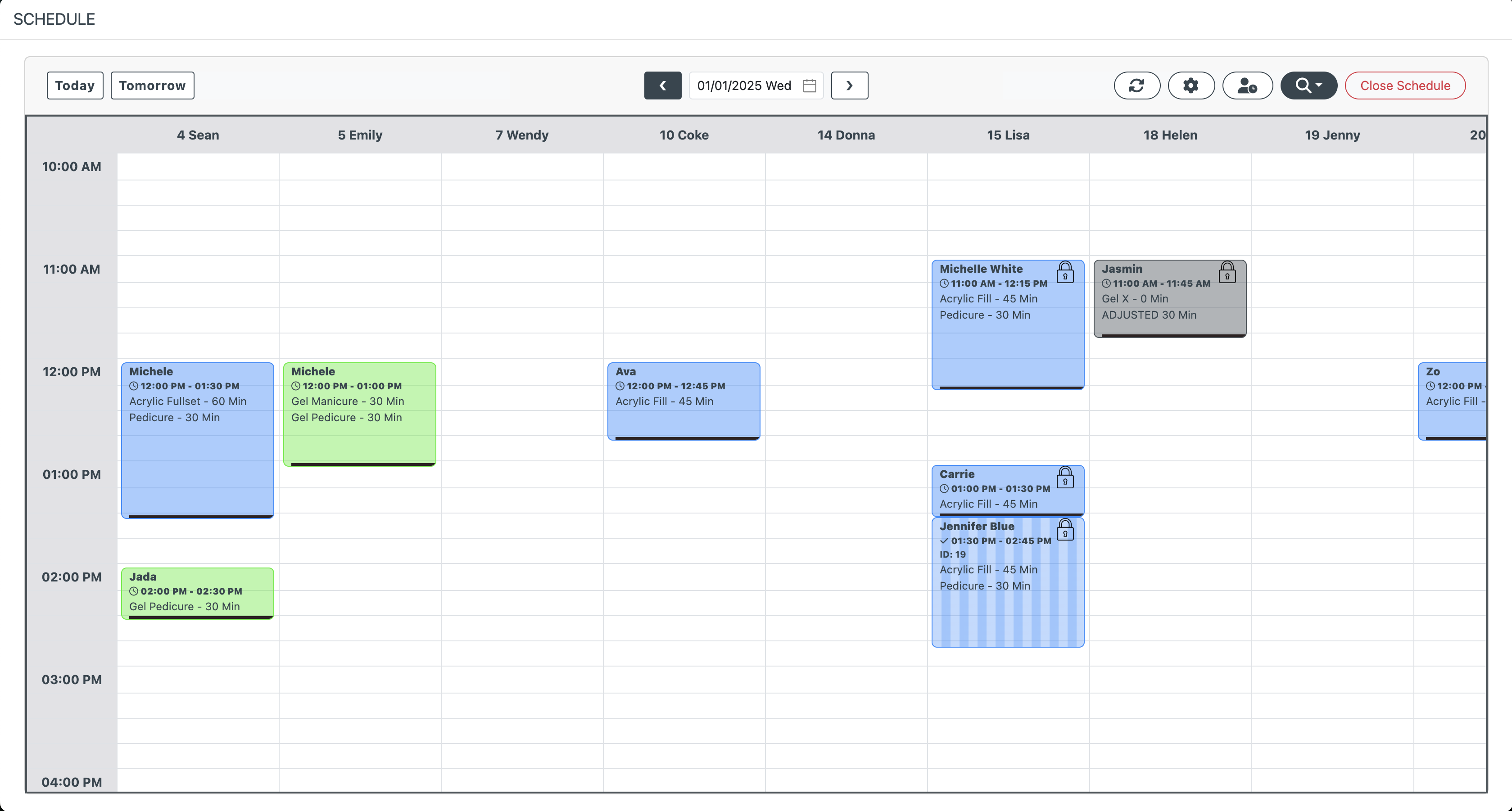
Task: Click lock icon on Carrie appointment
Action: [x=1065, y=478]
